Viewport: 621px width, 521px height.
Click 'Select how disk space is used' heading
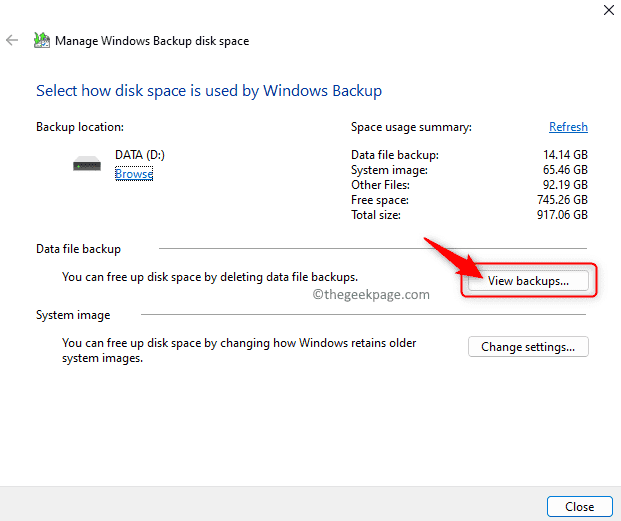click(209, 91)
